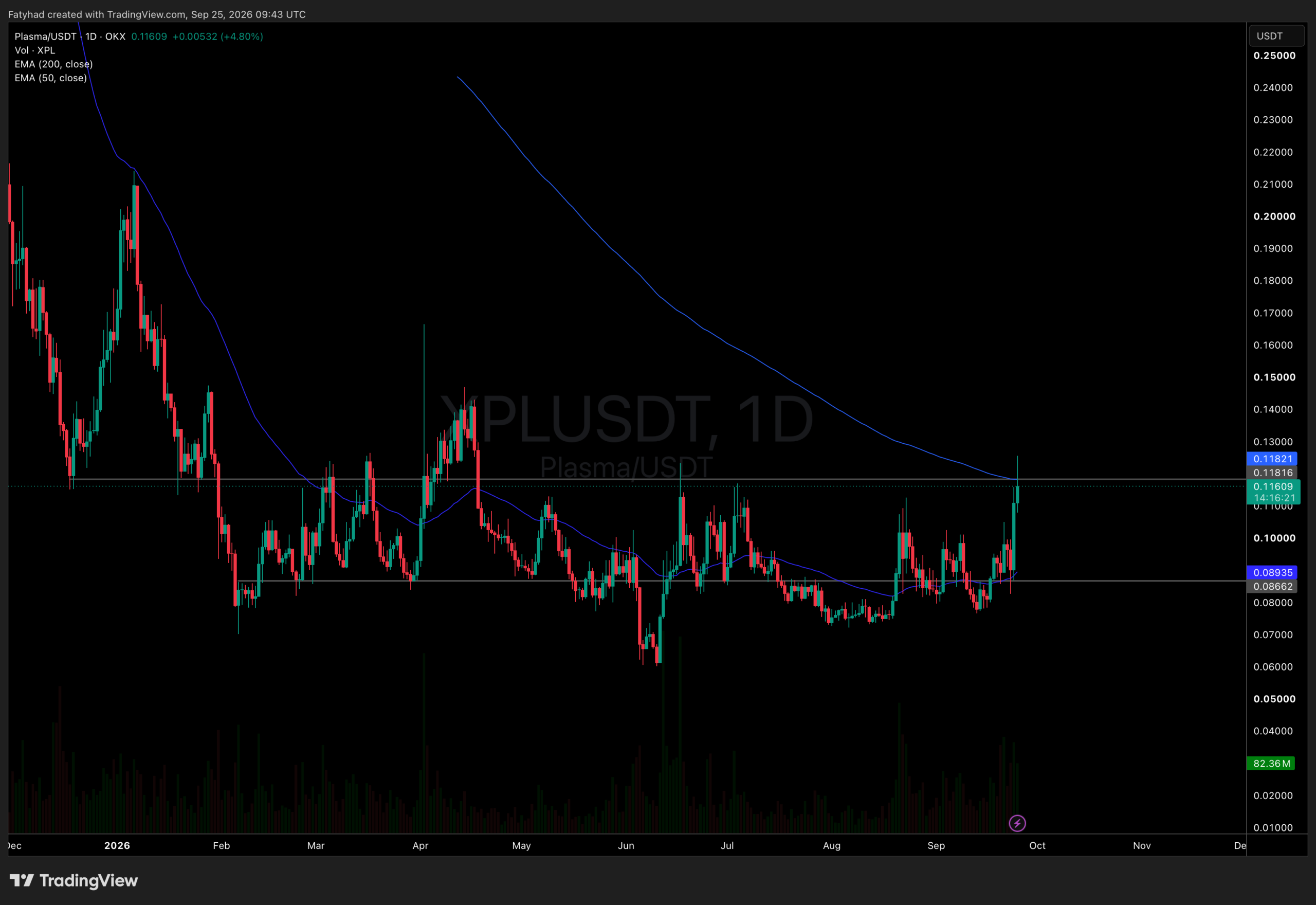The width and height of the screenshot is (1316, 905).
Task: Click the 0.10000 price axis label
Action: click(x=1275, y=538)
